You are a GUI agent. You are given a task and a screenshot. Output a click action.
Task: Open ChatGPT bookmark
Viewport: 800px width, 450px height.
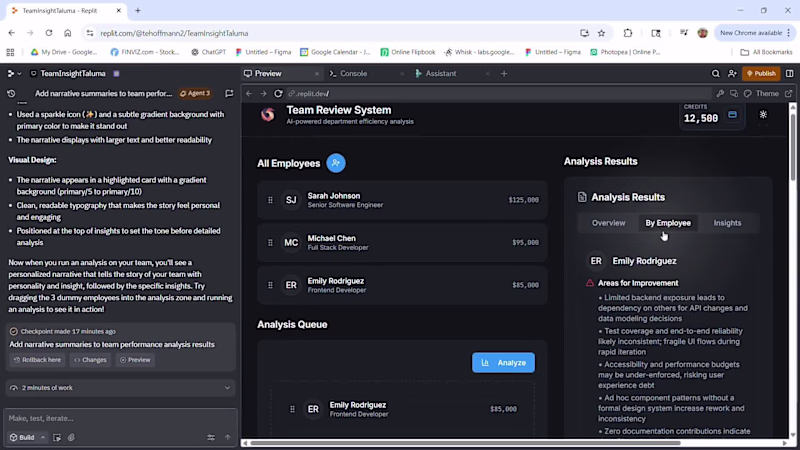point(209,52)
